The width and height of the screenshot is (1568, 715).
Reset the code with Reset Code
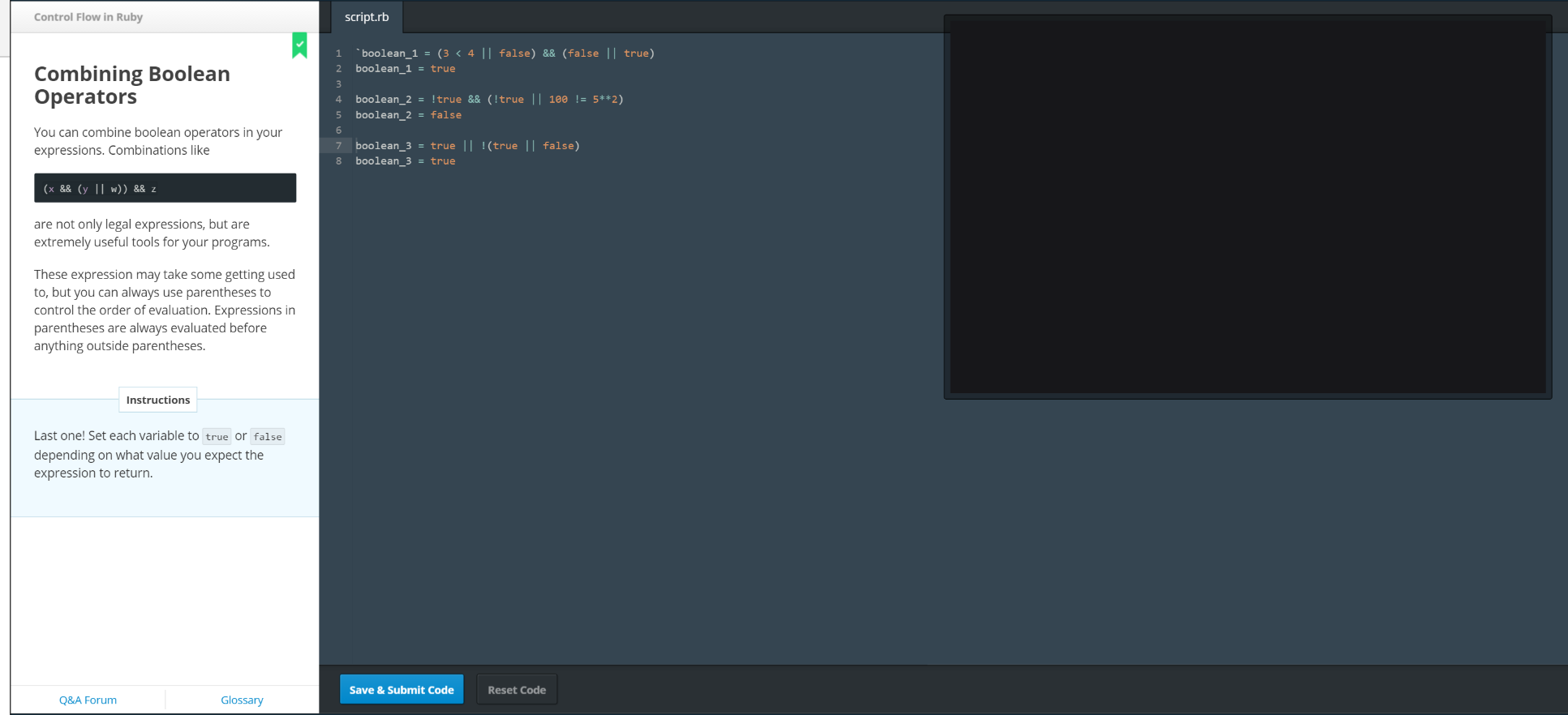[517, 690]
